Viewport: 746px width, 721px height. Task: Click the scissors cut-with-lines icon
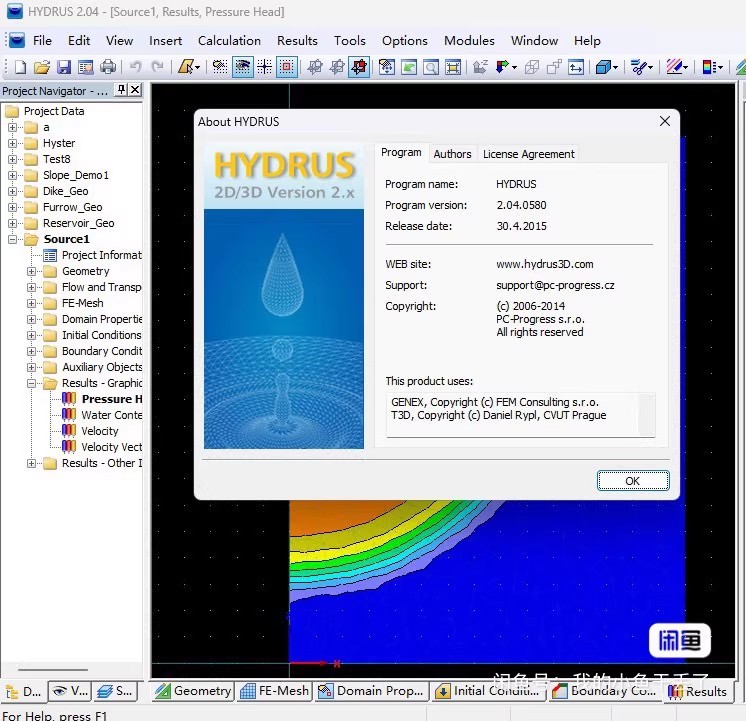(638, 67)
